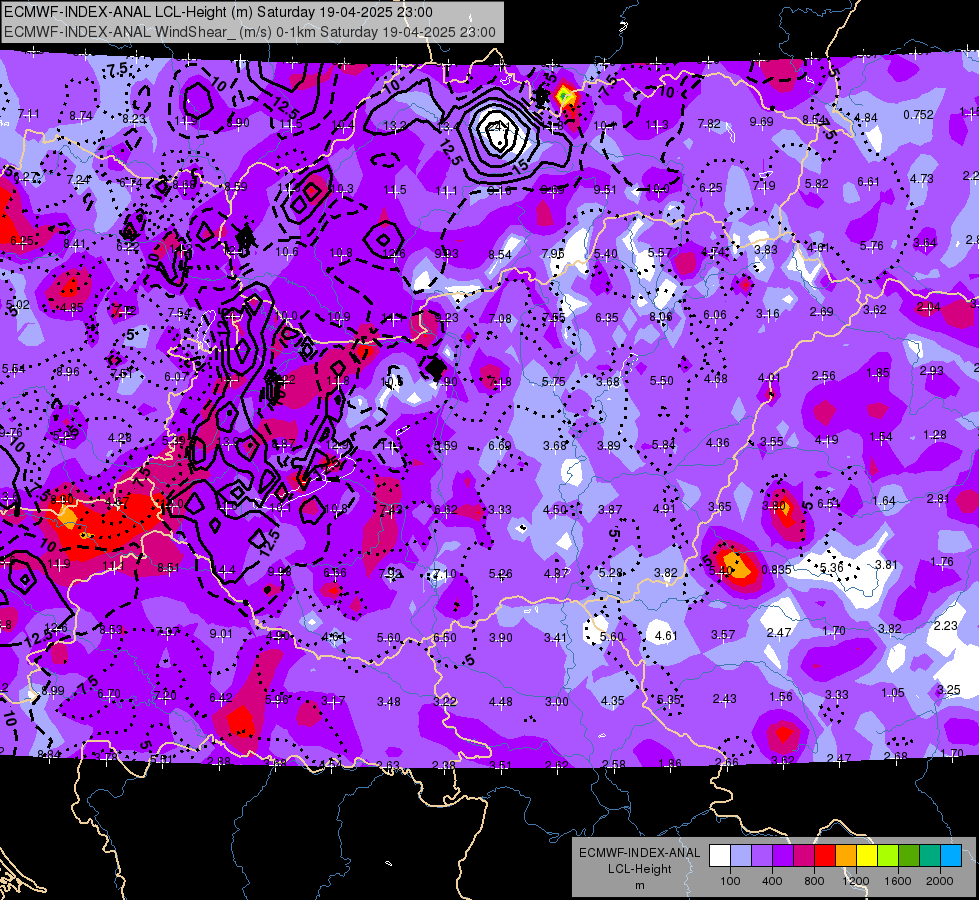Click the legend unit label 'm'
Image resolution: width=979 pixels, height=900 pixels.
click(x=639, y=886)
